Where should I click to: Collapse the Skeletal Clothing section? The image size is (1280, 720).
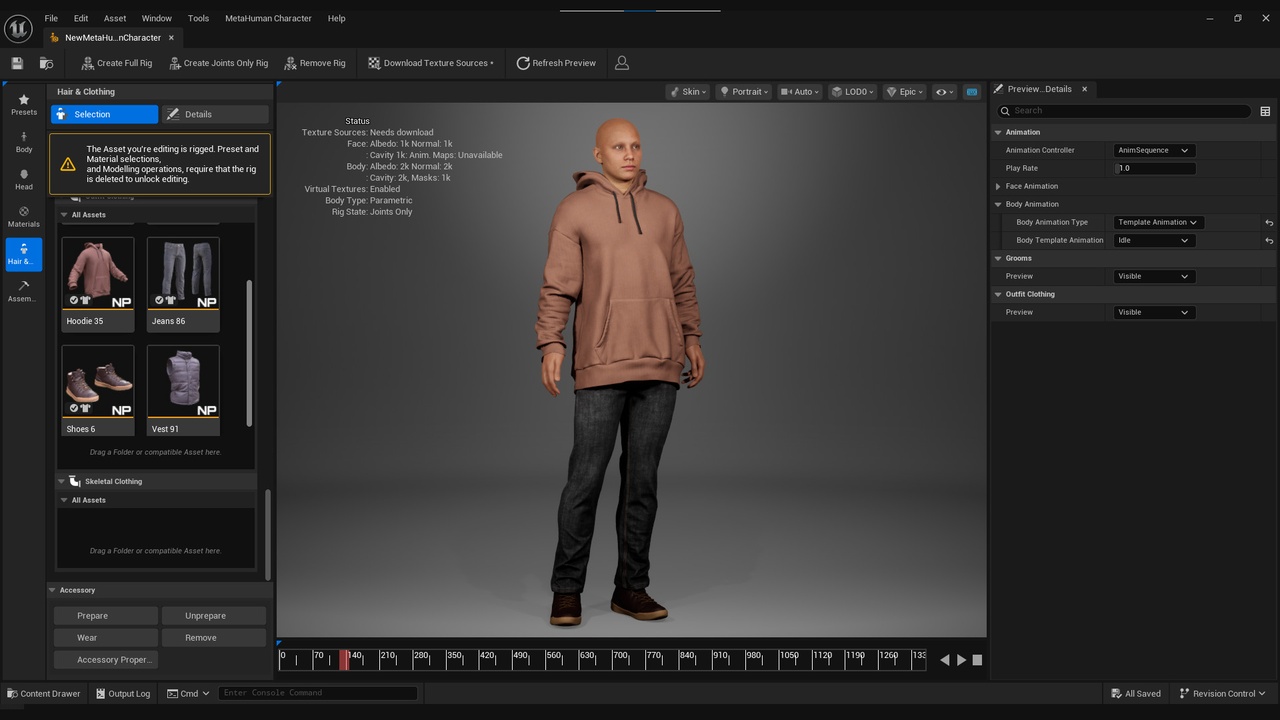[x=61, y=481]
